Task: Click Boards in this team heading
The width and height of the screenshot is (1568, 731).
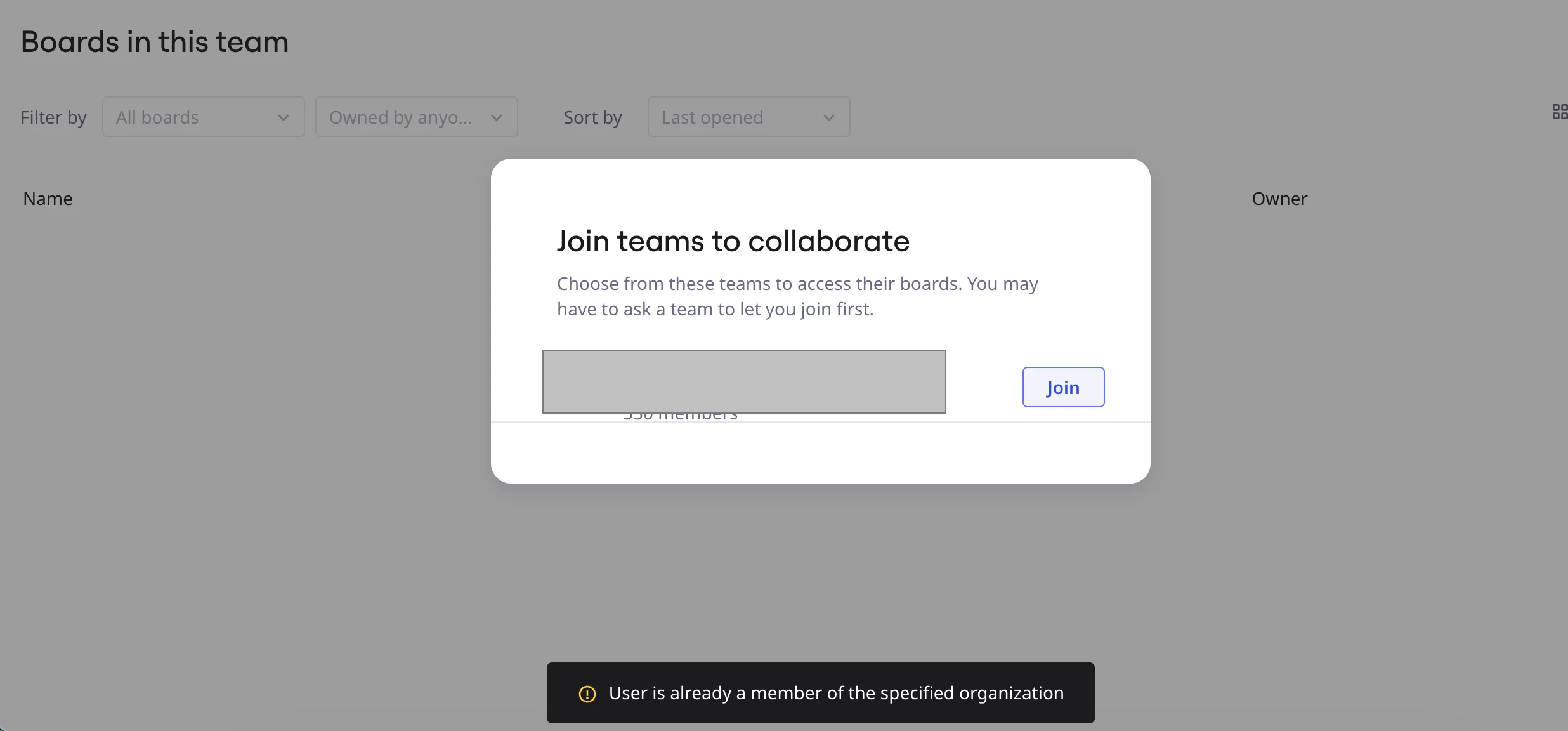Action: 155,43
